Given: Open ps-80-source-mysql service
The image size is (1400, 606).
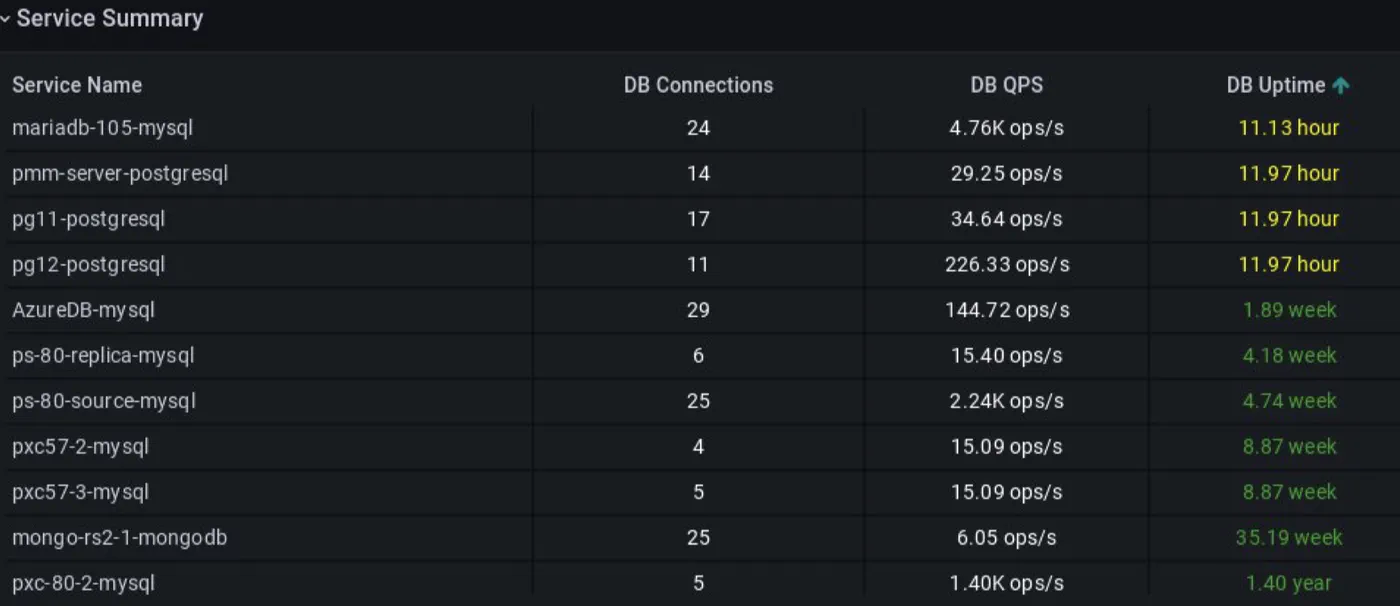Looking at the screenshot, I should (x=104, y=401).
